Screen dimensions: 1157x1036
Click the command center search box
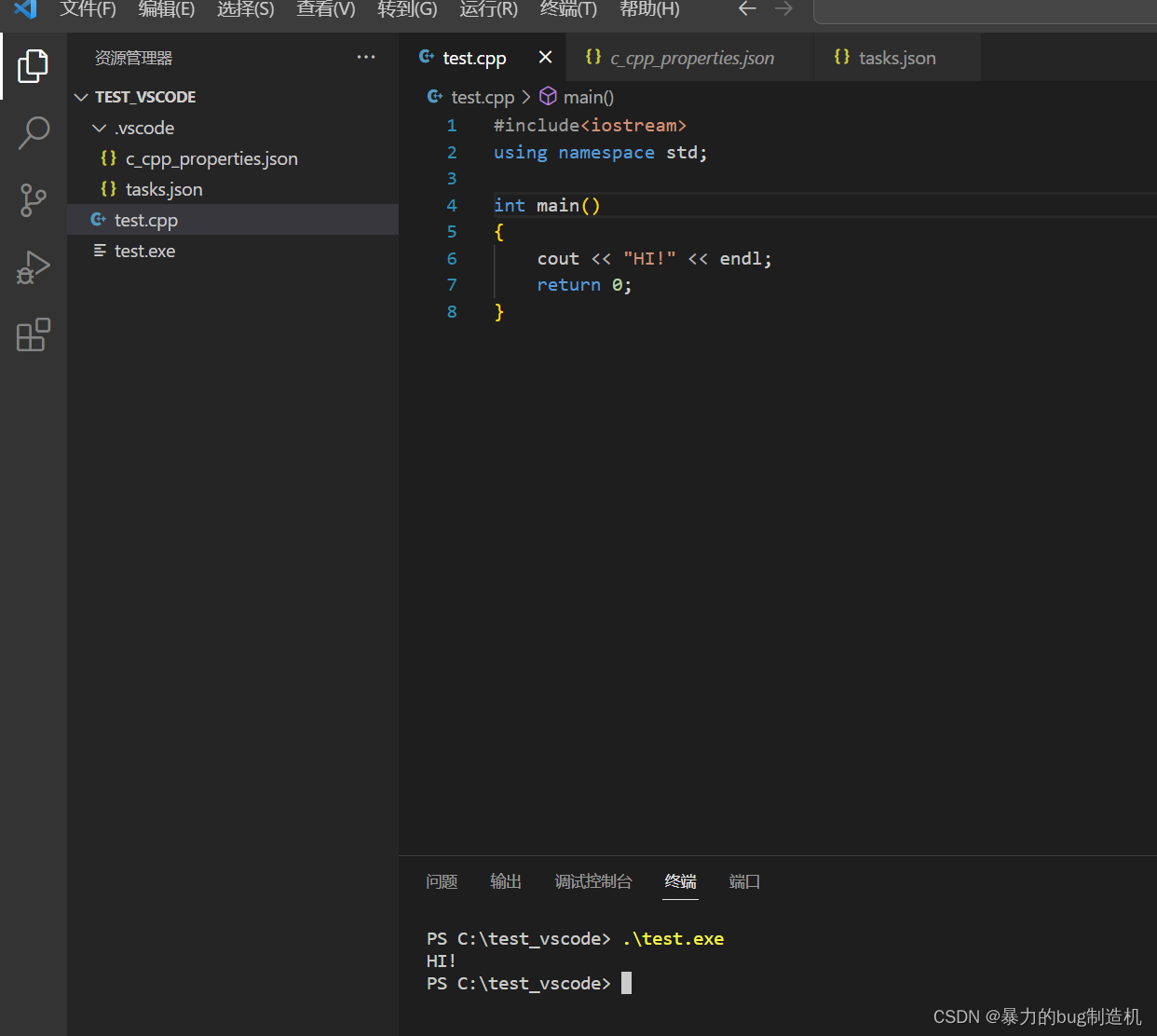pos(985,10)
